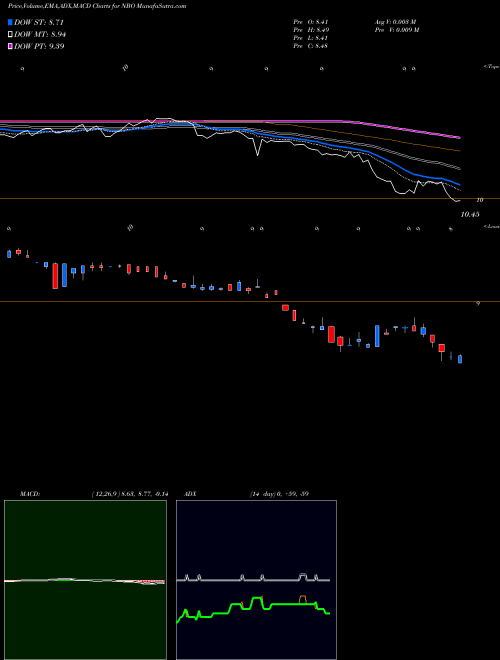Viewport: 500px width, 660px height.
Task: Select the 'DOW MT: 8.94' legend text
Action: click(40, 35)
